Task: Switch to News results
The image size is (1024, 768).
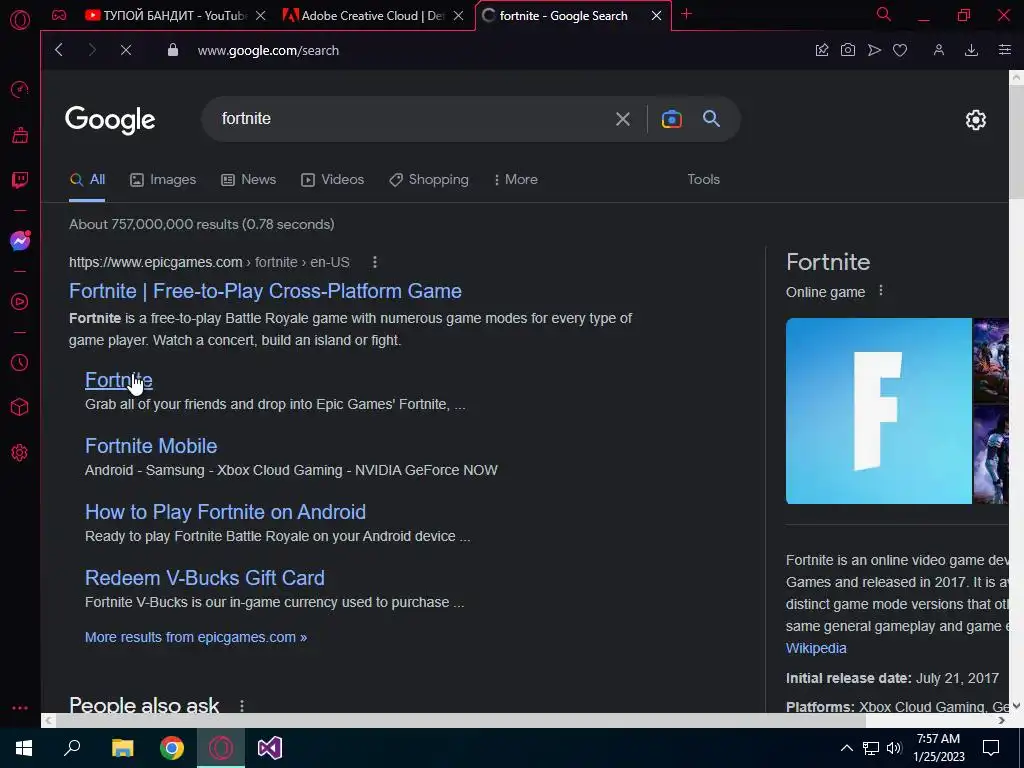Action: coord(249,180)
